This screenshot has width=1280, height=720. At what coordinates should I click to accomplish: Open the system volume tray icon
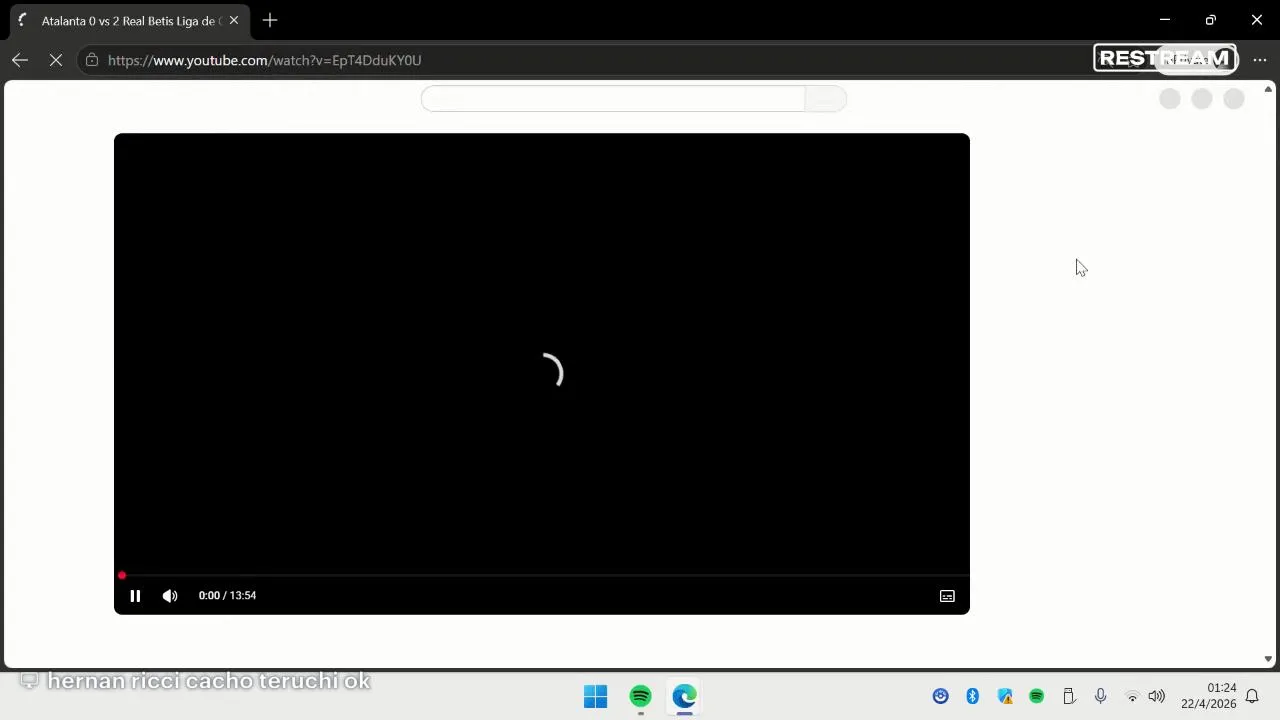[x=1157, y=696]
